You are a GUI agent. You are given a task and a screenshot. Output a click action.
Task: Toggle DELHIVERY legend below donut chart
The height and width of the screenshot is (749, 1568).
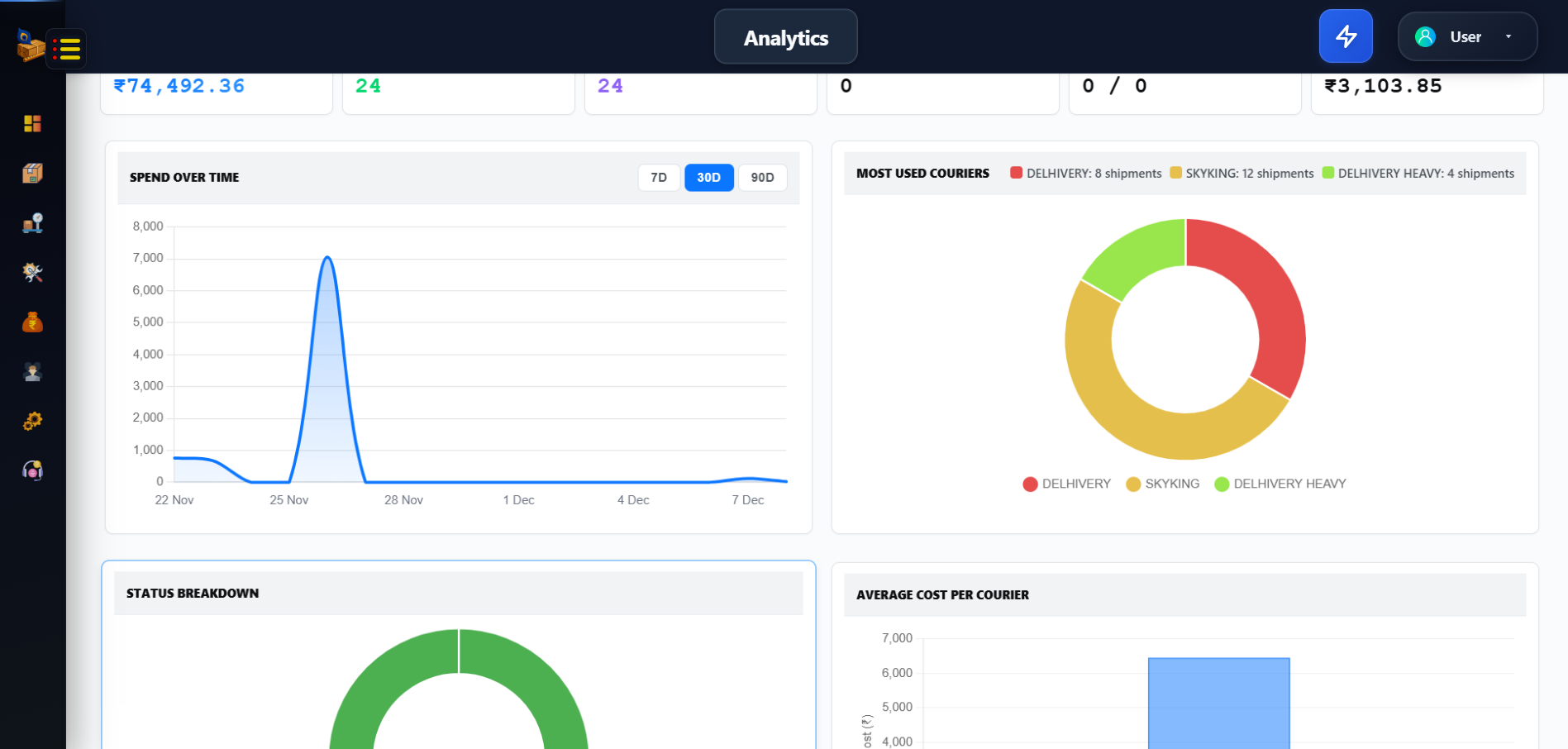[1066, 484]
